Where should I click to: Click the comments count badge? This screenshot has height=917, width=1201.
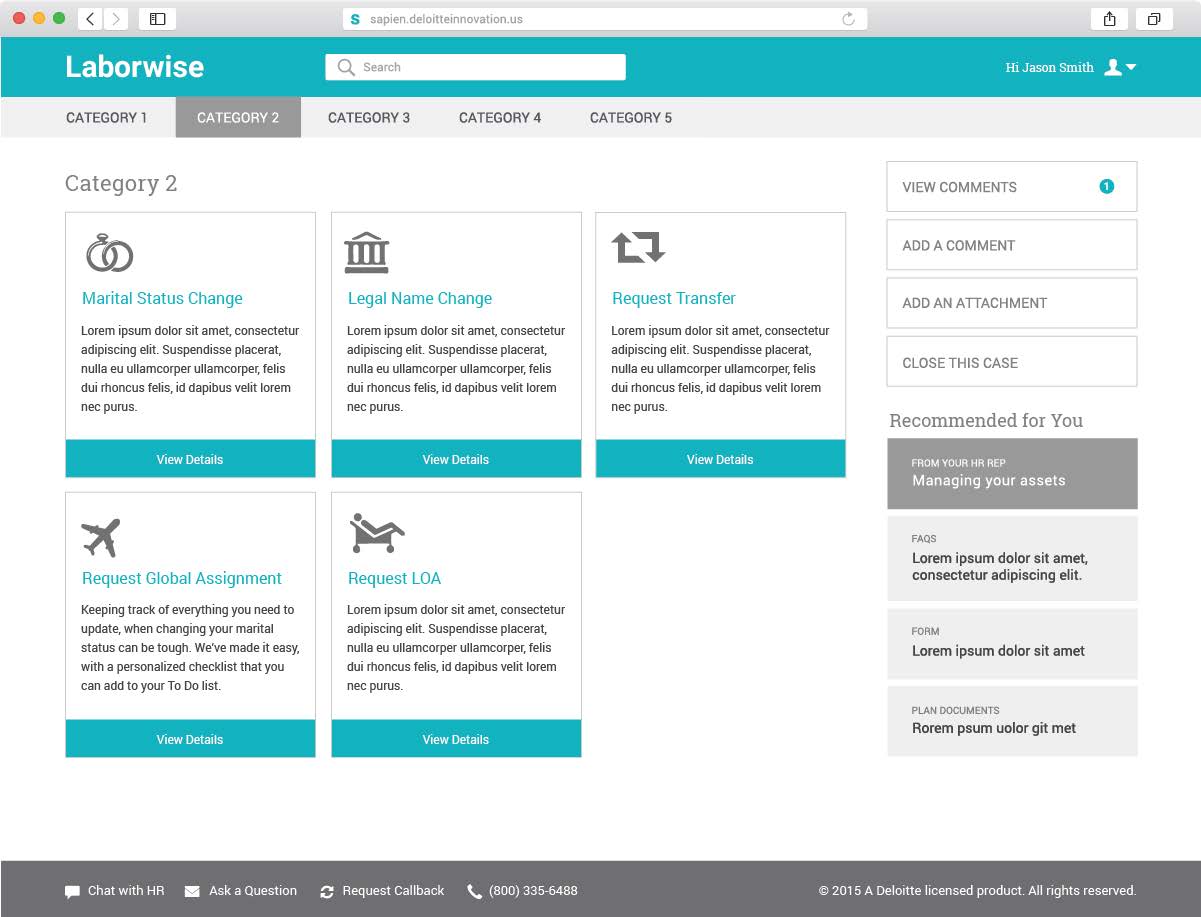tap(1106, 186)
